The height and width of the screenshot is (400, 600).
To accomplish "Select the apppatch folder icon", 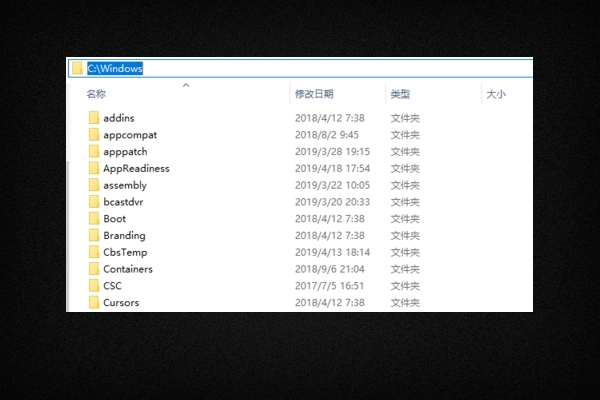I will tap(94, 152).
